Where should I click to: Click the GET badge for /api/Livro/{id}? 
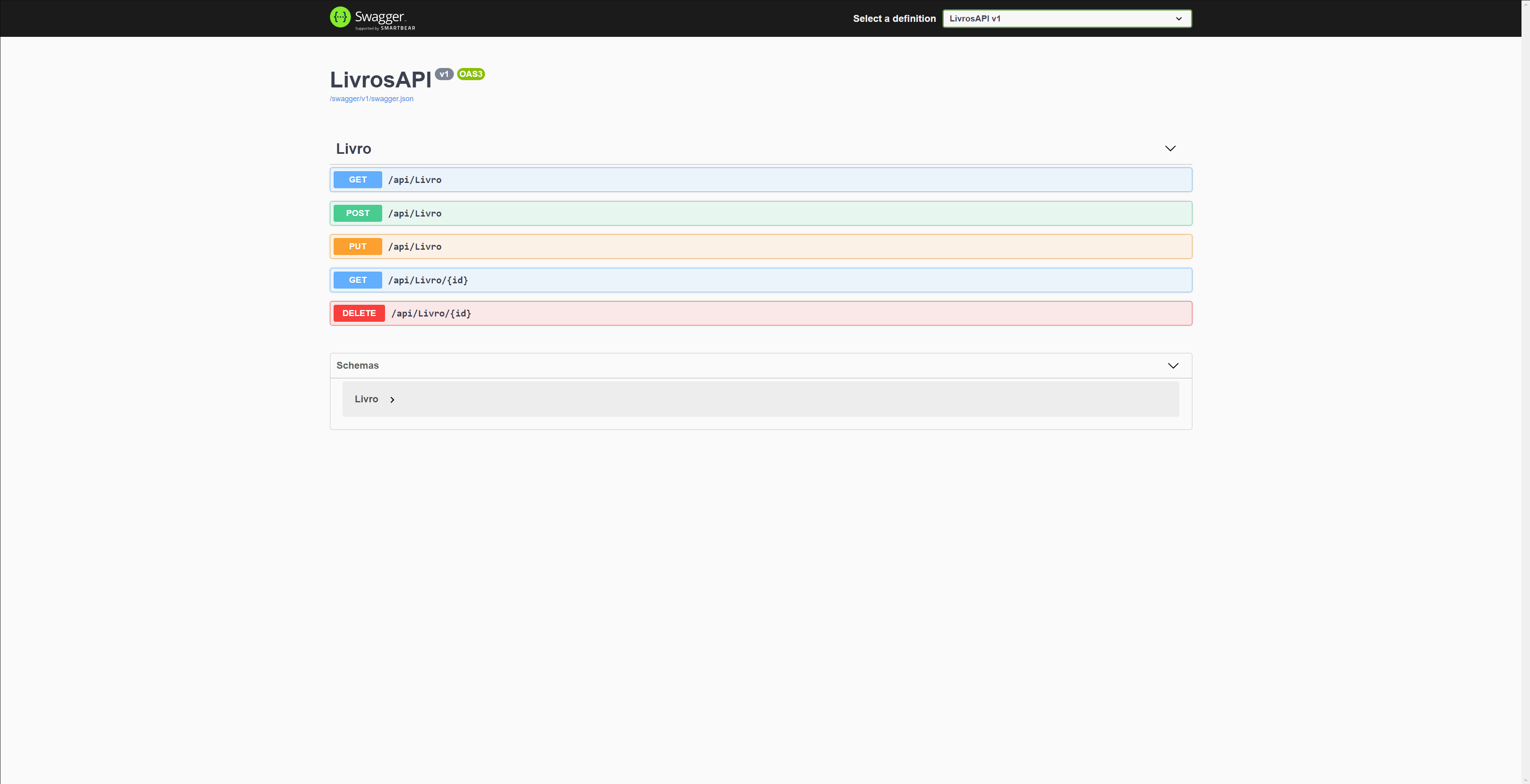coord(357,280)
